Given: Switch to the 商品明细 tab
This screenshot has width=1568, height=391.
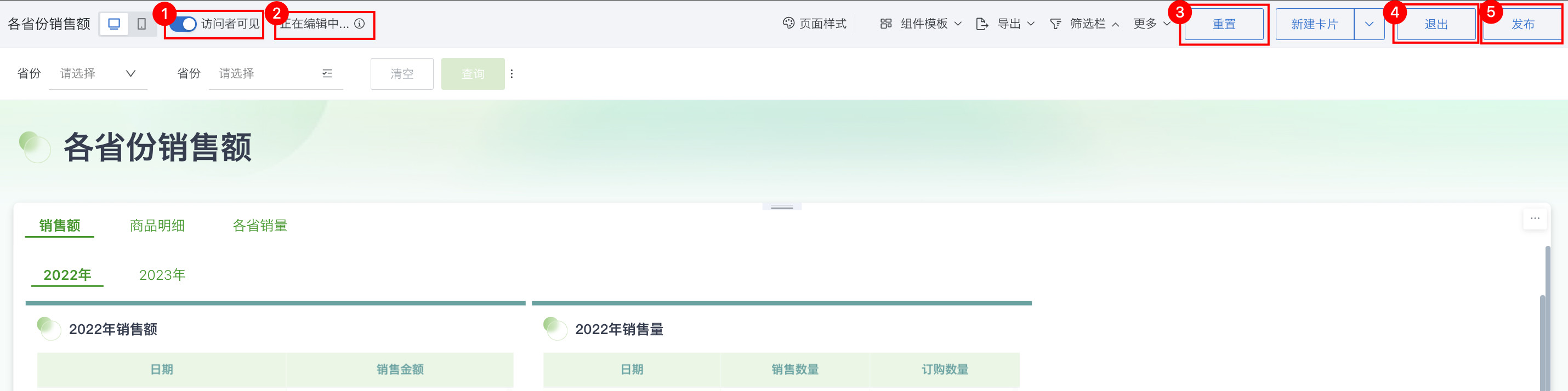Looking at the screenshot, I should pyautogui.click(x=157, y=226).
